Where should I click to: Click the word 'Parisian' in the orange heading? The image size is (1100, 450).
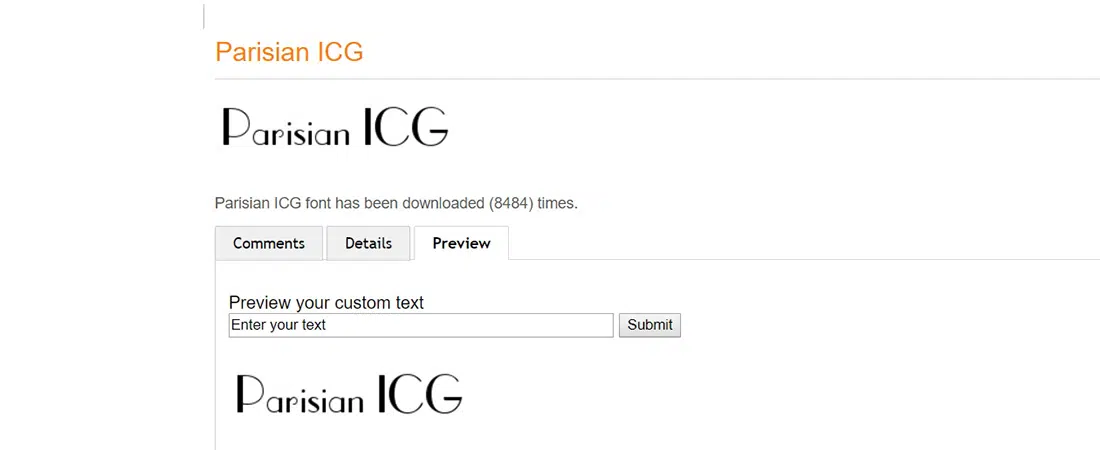pyautogui.click(x=261, y=52)
